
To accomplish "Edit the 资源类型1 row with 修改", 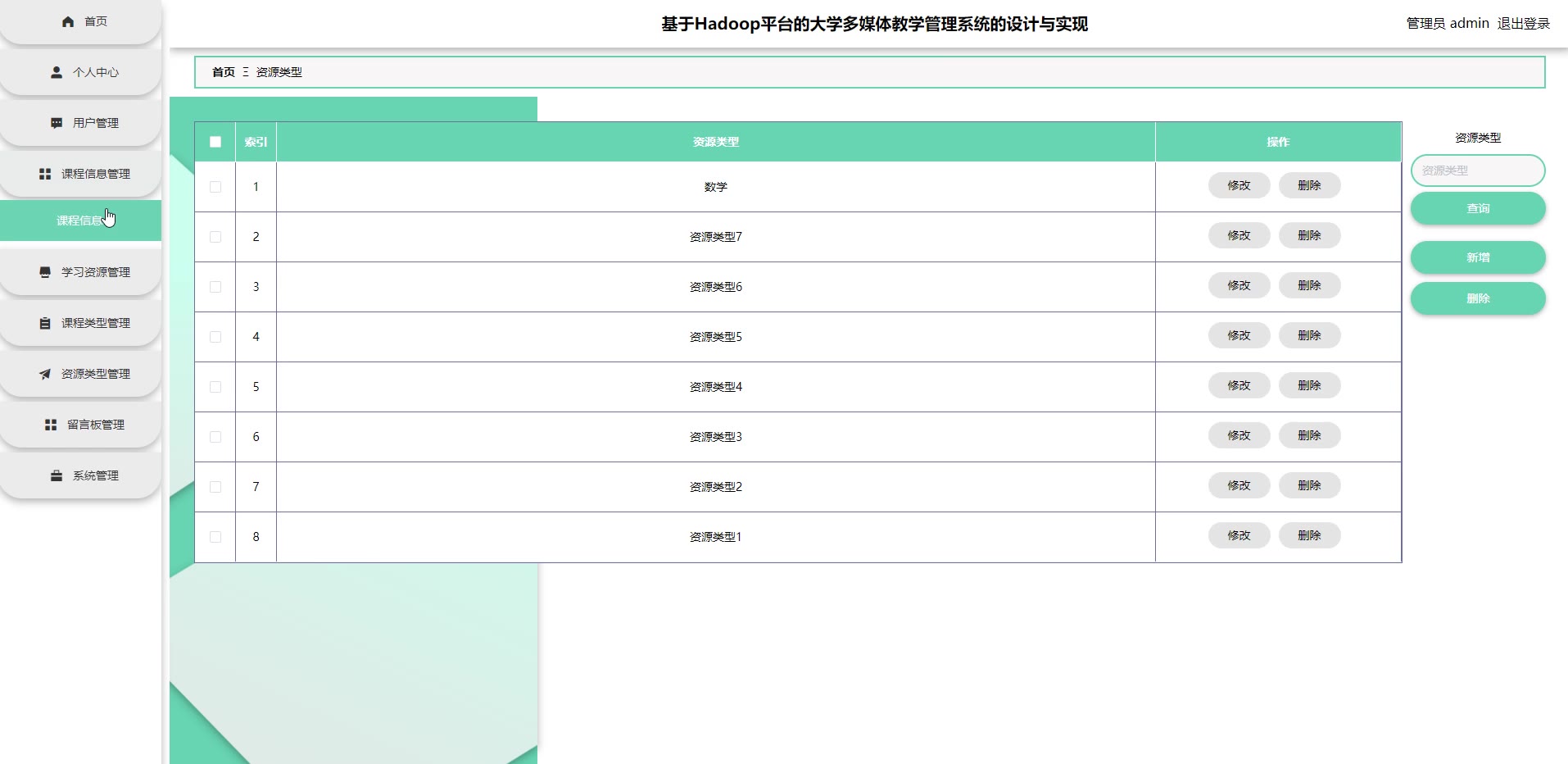I will point(1239,535).
